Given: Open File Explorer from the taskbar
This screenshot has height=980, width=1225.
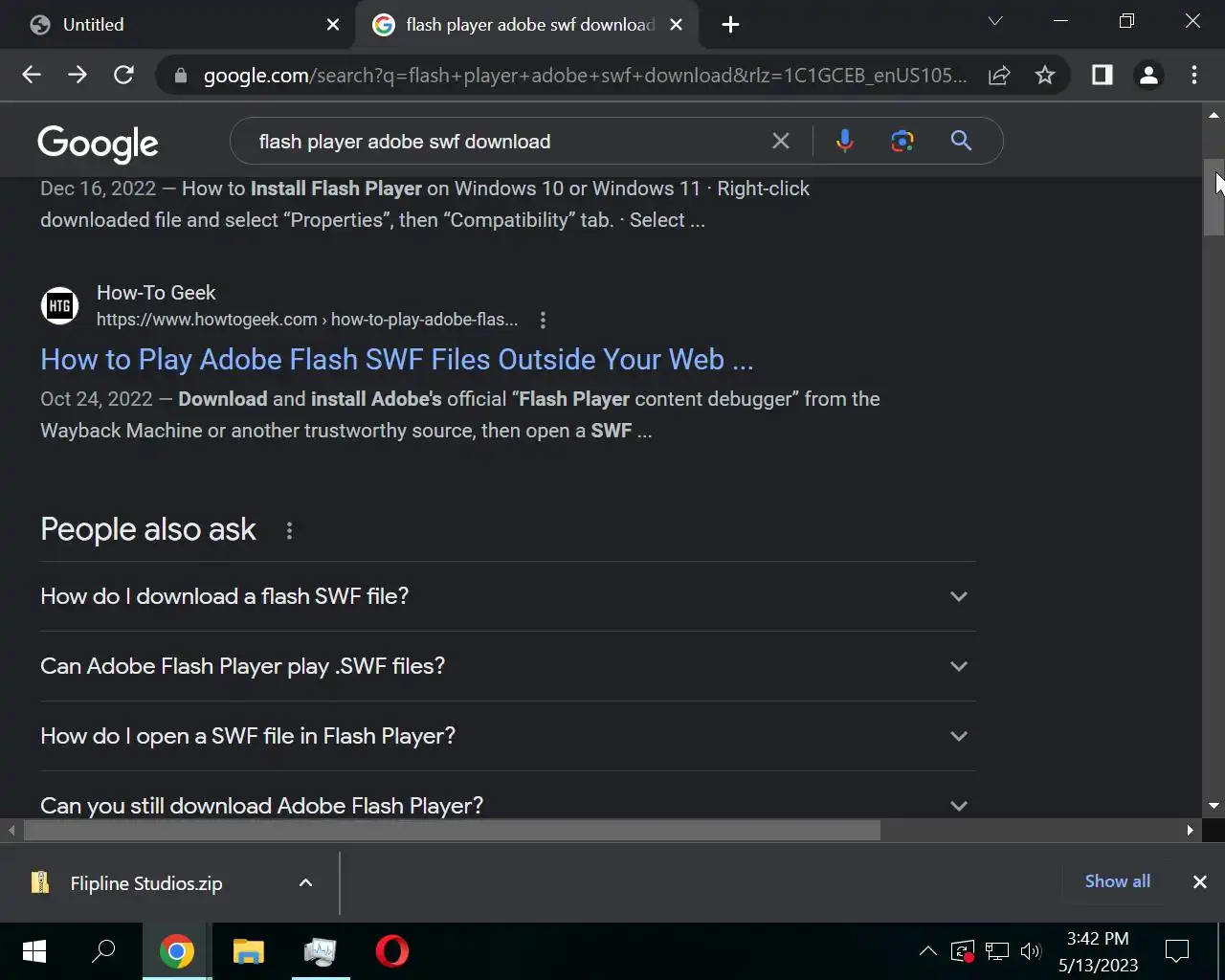Looking at the screenshot, I should click(249, 951).
